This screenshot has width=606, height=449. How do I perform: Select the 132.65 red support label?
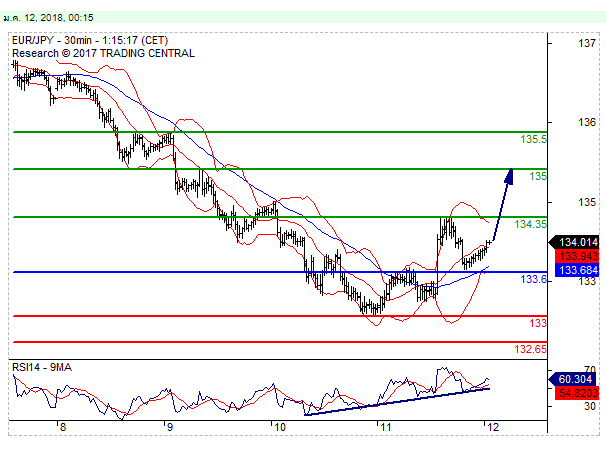pos(530,349)
